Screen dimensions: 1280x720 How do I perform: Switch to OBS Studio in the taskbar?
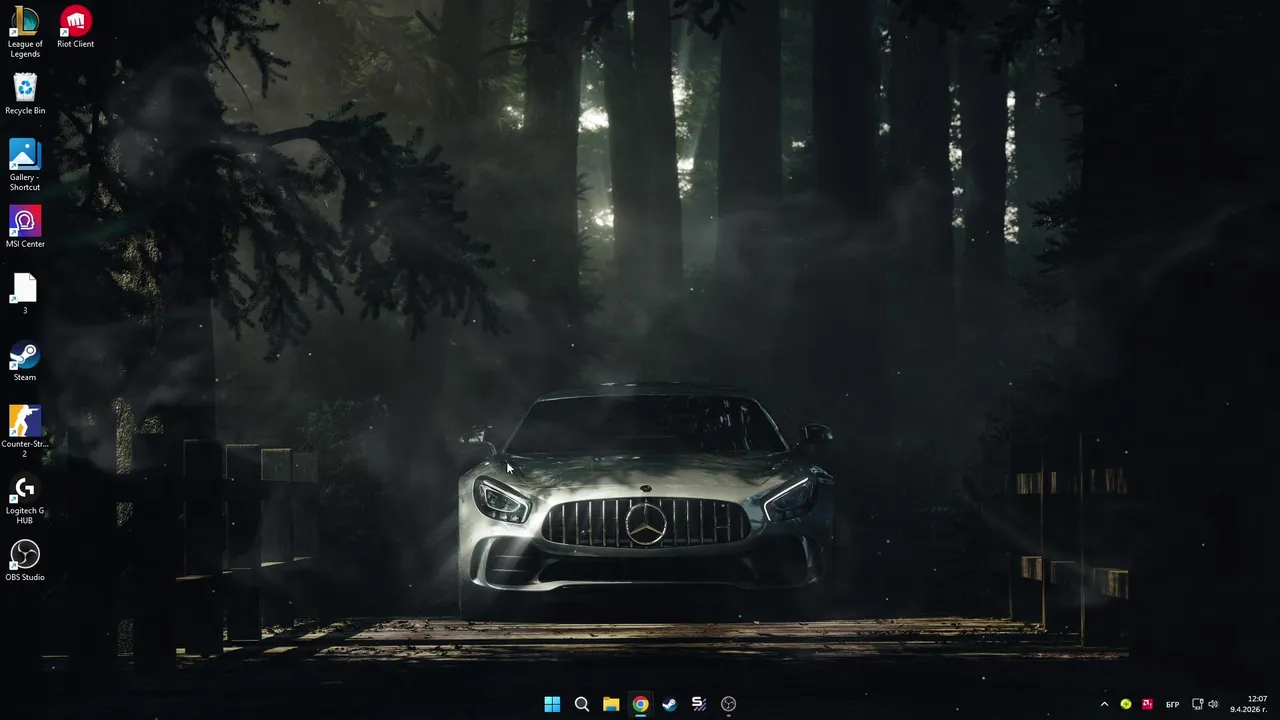[x=728, y=704]
